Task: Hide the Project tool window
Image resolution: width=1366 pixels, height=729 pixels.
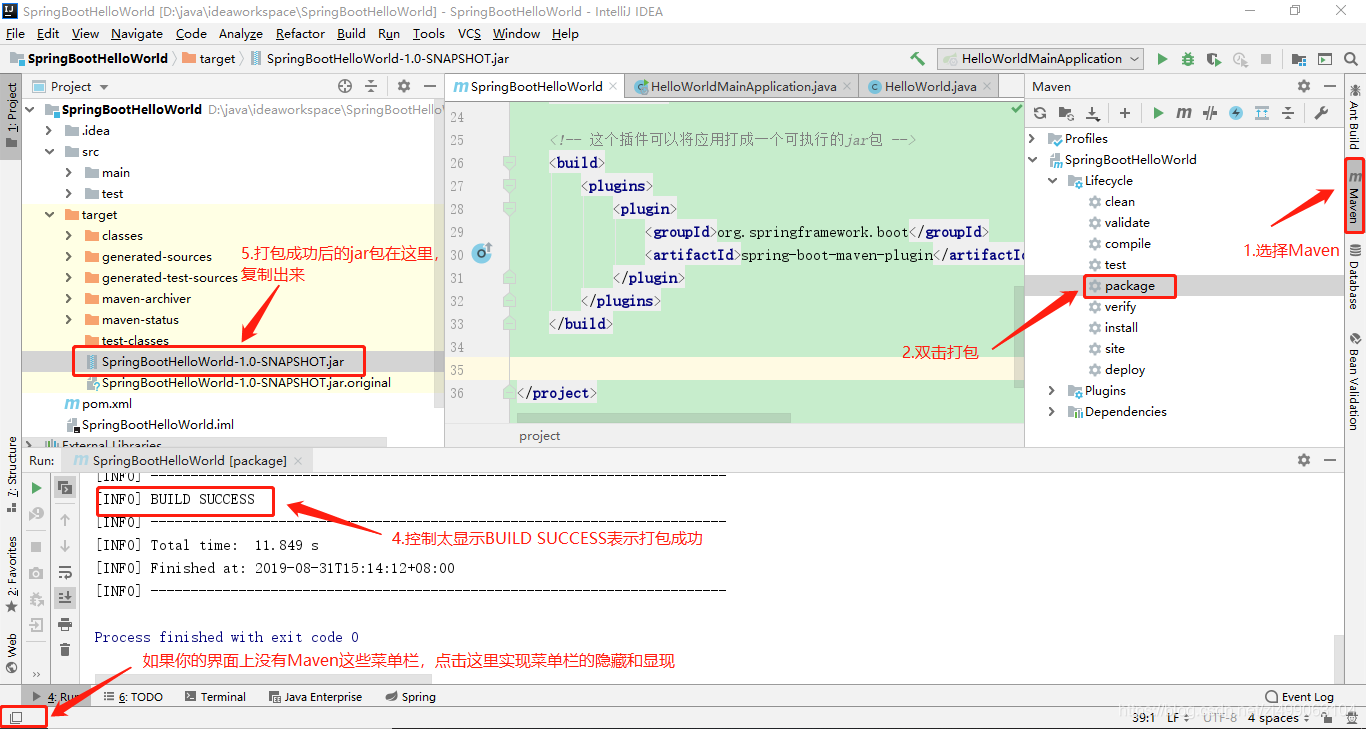Action: [x=430, y=86]
